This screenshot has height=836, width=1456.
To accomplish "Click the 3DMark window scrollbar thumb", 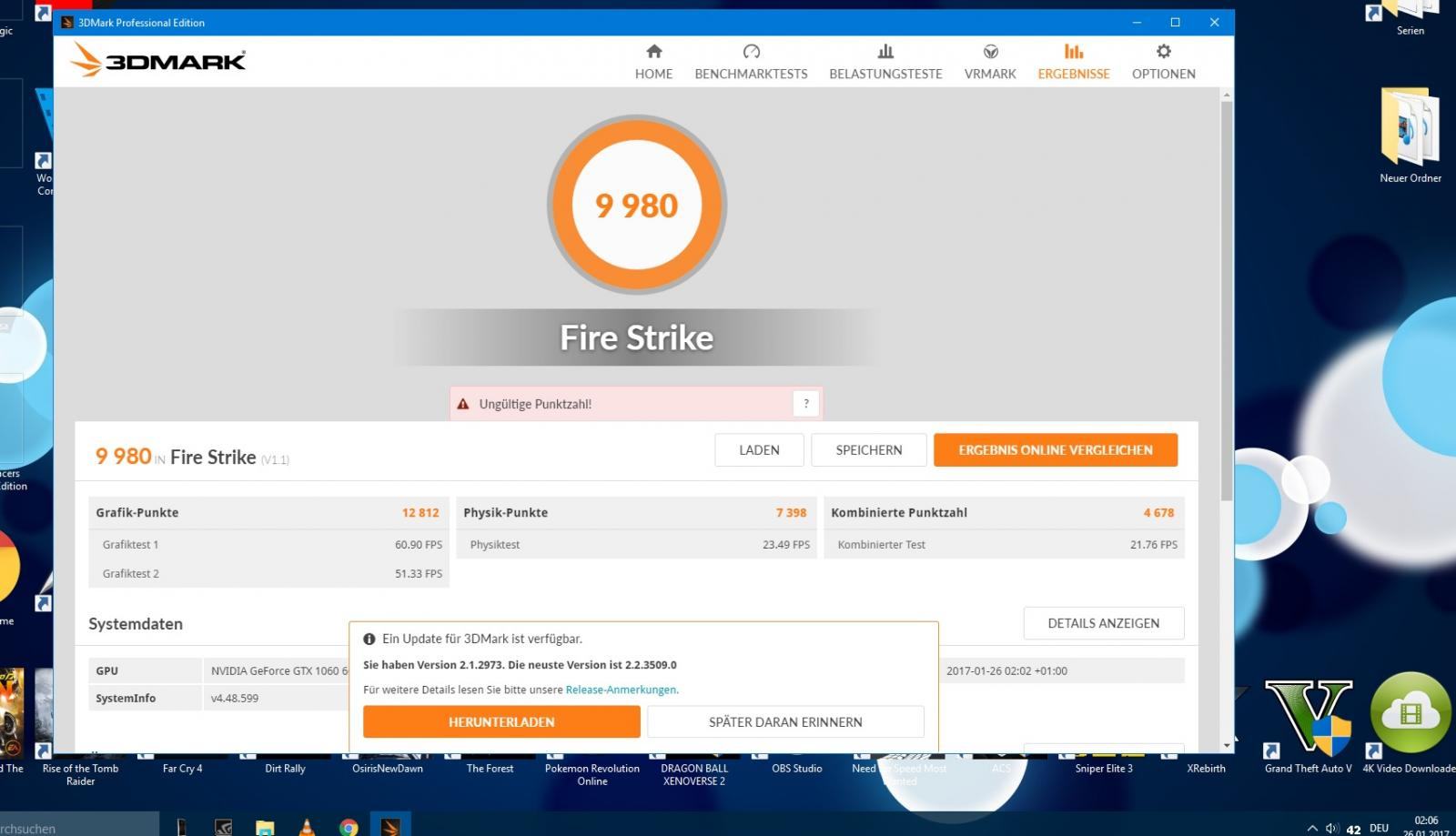I will click(1227, 300).
